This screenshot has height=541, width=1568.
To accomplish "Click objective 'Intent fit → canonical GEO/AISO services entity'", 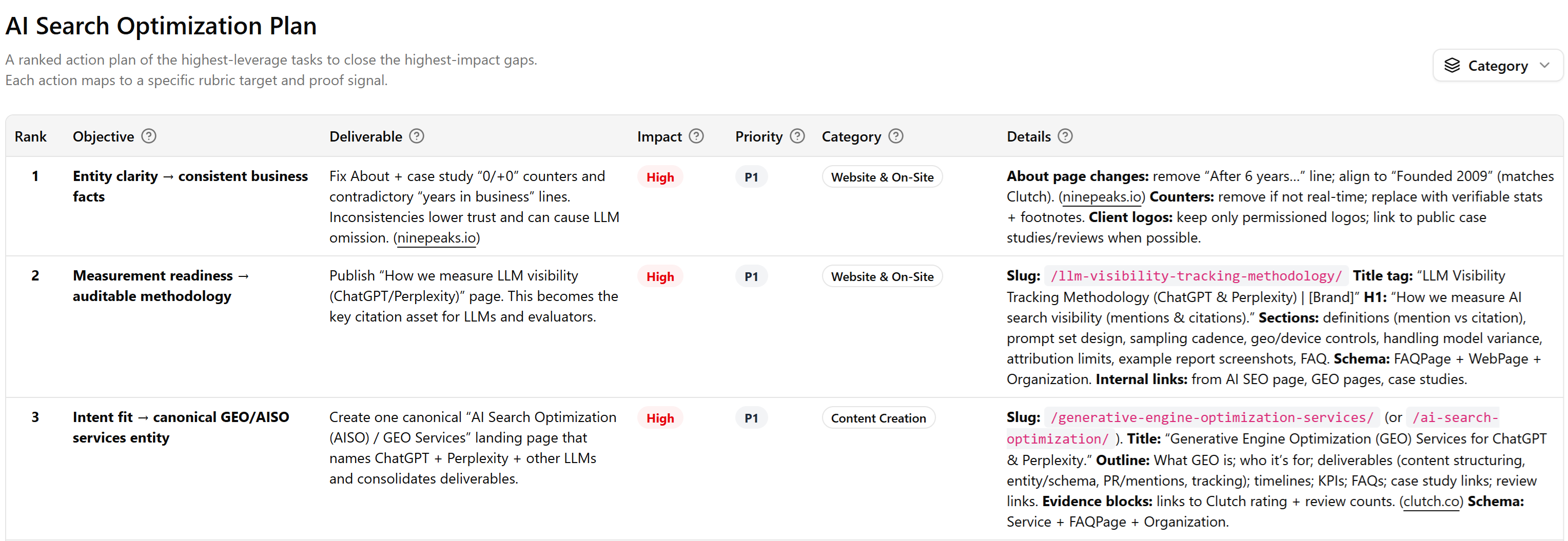I will point(181,428).
